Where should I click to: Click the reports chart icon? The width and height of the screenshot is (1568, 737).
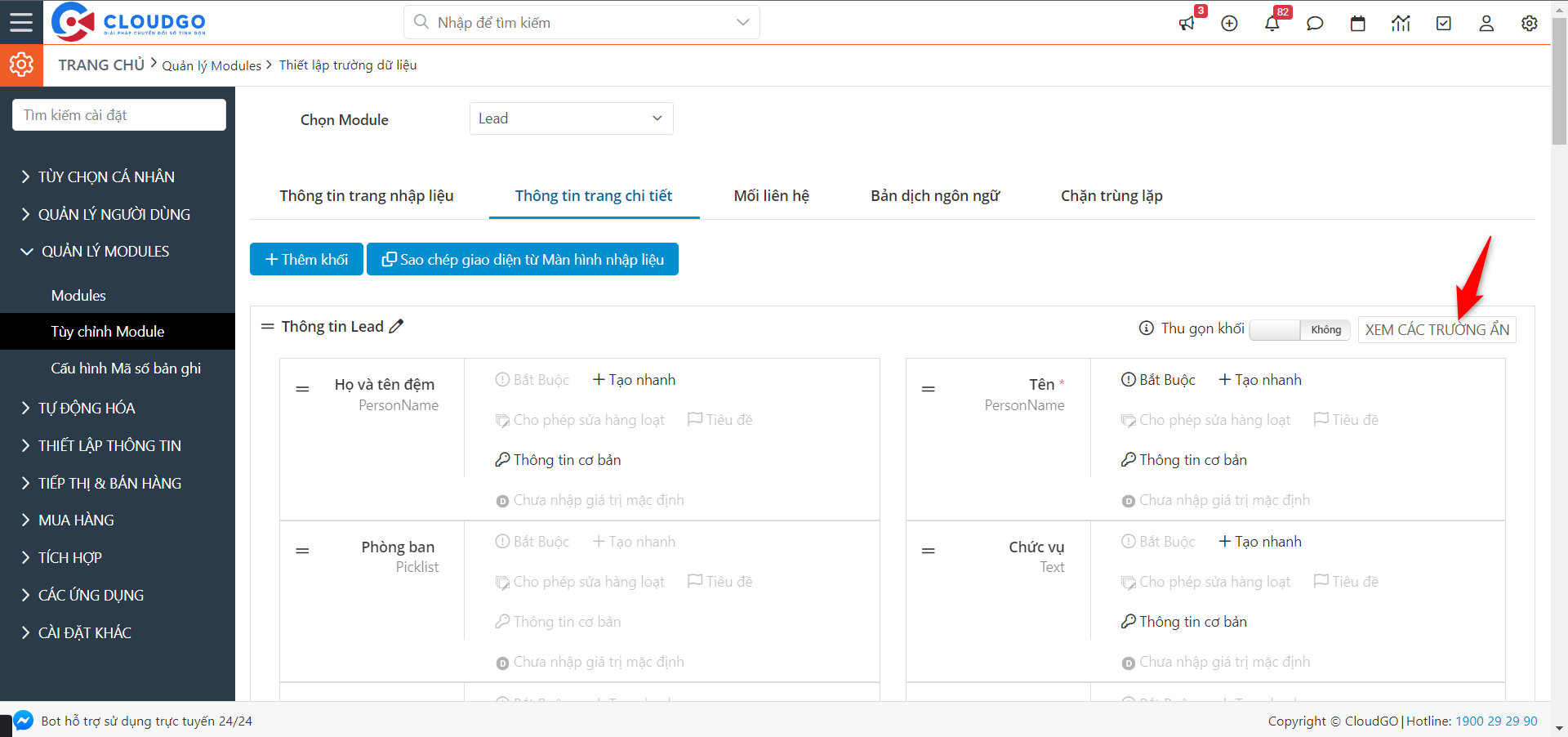coord(1401,24)
